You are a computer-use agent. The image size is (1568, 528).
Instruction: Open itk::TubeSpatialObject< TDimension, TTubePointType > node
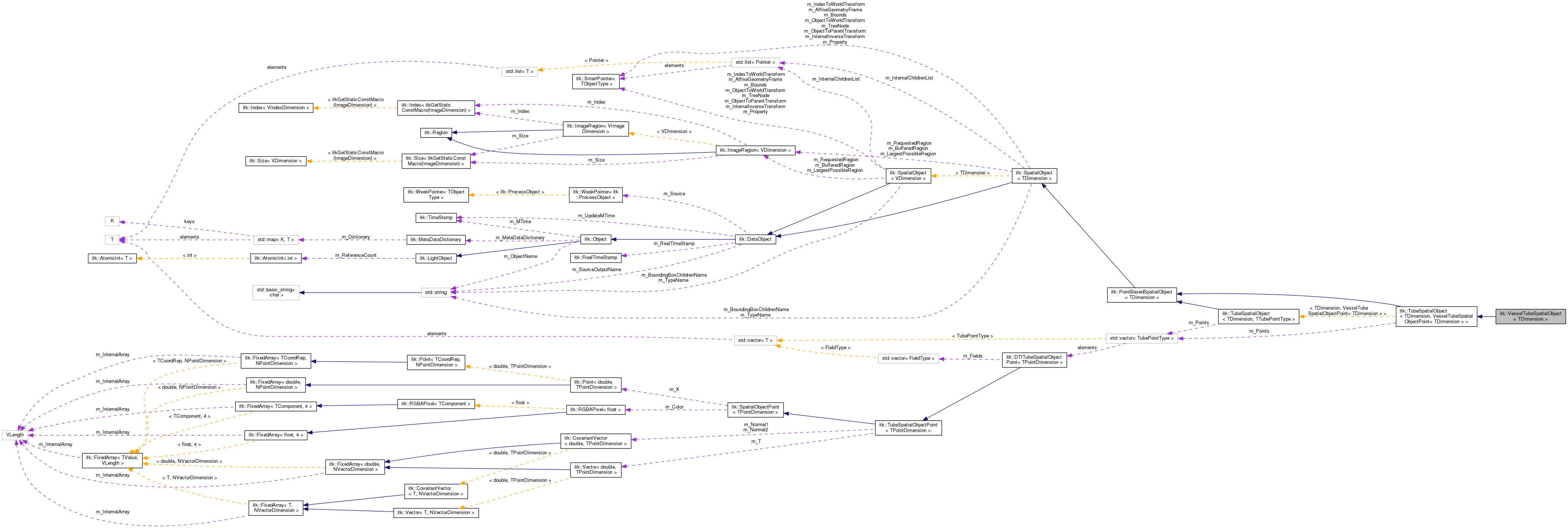pos(1258,316)
